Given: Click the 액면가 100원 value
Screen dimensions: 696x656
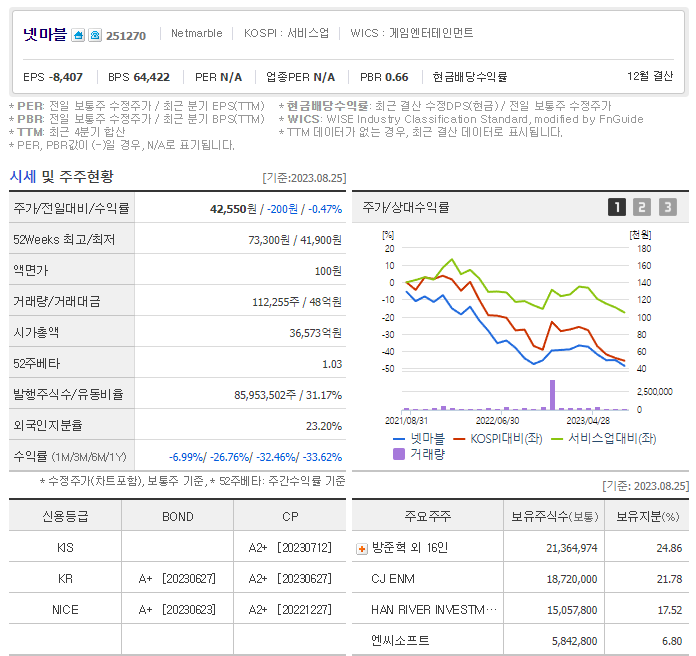Looking at the screenshot, I should (x=328, y=271).
